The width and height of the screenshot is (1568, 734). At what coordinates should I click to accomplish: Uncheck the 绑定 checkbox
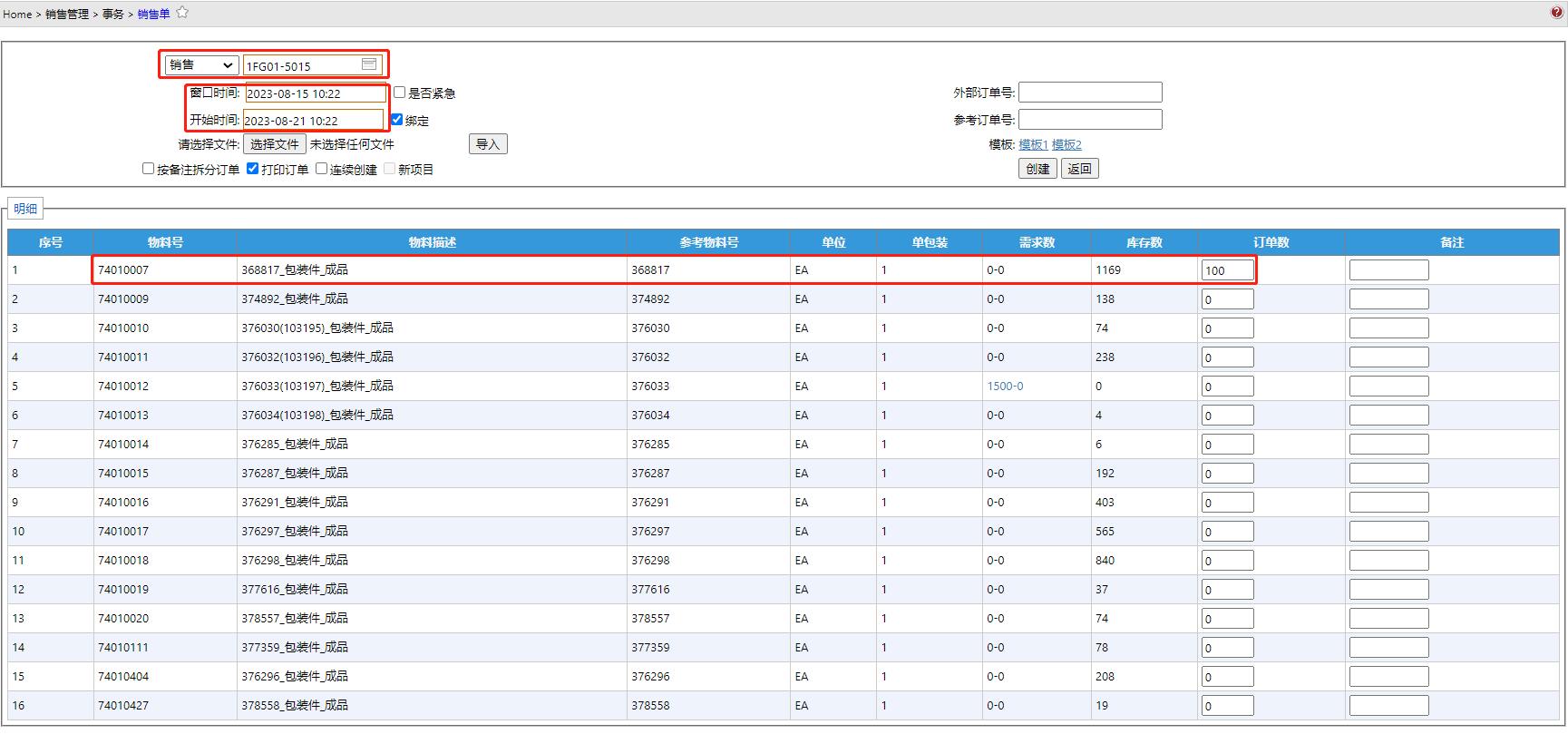coord(396,120)
